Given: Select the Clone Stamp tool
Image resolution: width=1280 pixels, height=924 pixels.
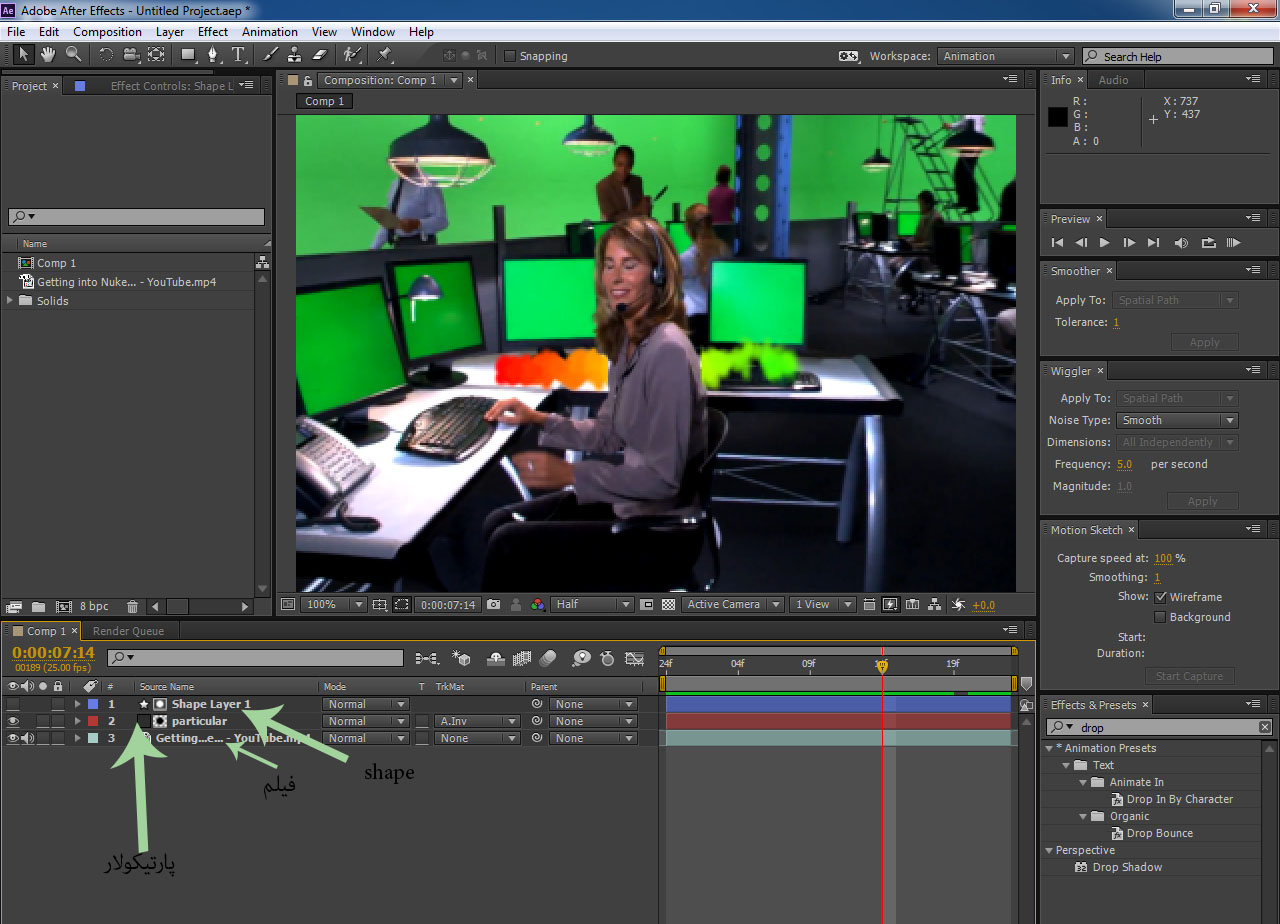Looking at the screenshot, I should point(295,54).
